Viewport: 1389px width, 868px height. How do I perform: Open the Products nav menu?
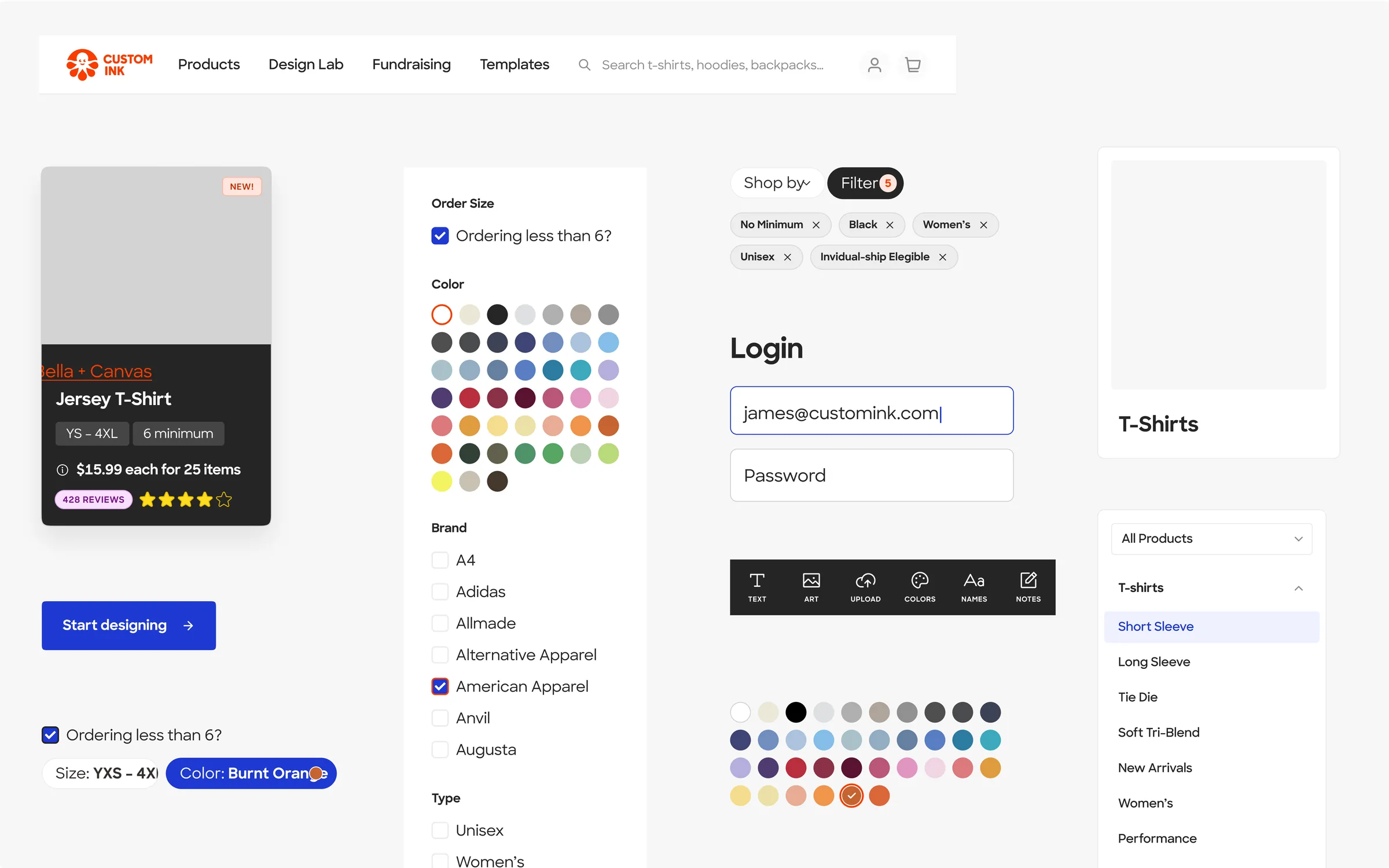click(x=209, y=64)
